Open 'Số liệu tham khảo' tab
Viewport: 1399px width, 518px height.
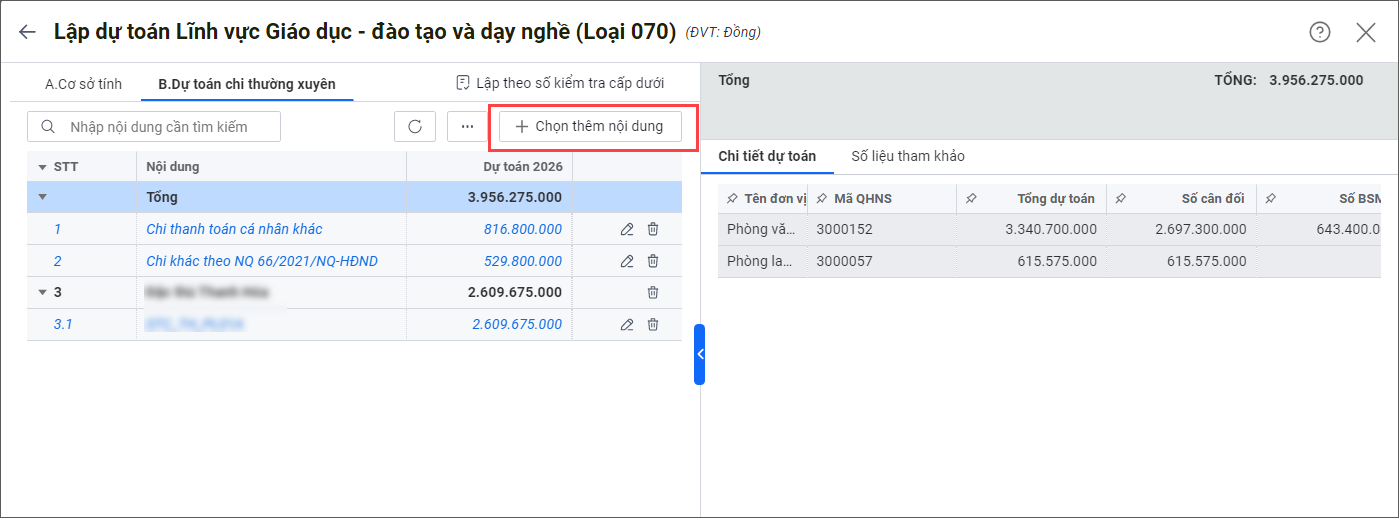[907, 156]
